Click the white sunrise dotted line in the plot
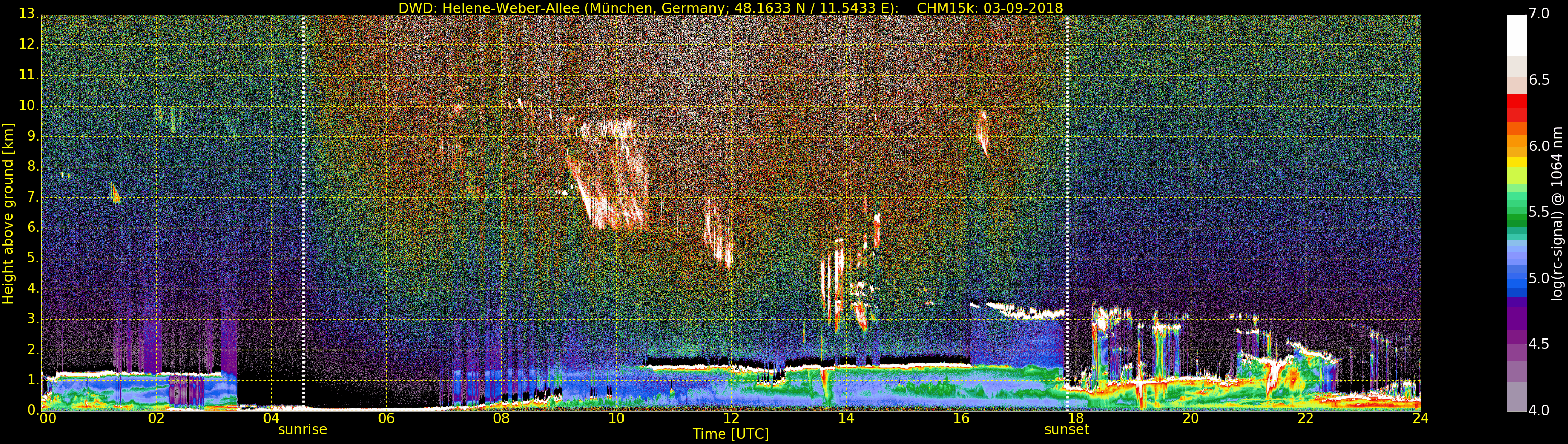This screenshot has width=1568, height=444. pyautogui.click(x=303, y=212)
